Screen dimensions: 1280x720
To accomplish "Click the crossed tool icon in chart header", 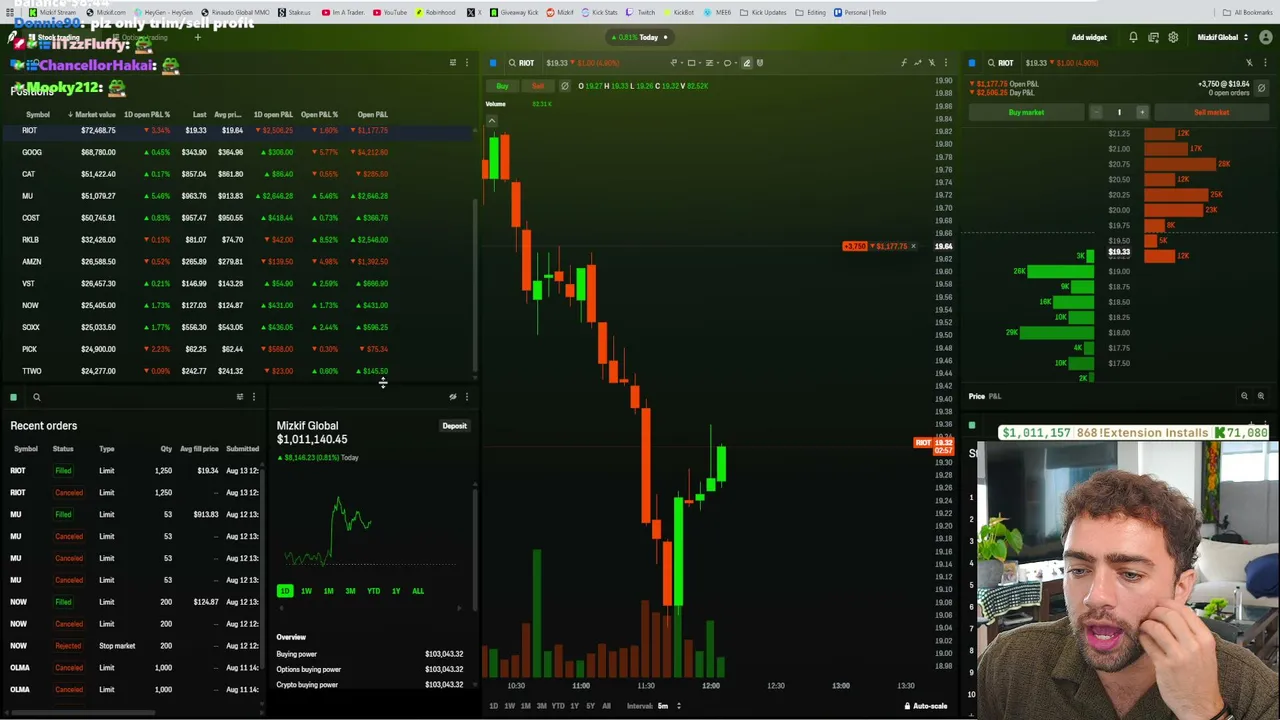I will [932, 63].
